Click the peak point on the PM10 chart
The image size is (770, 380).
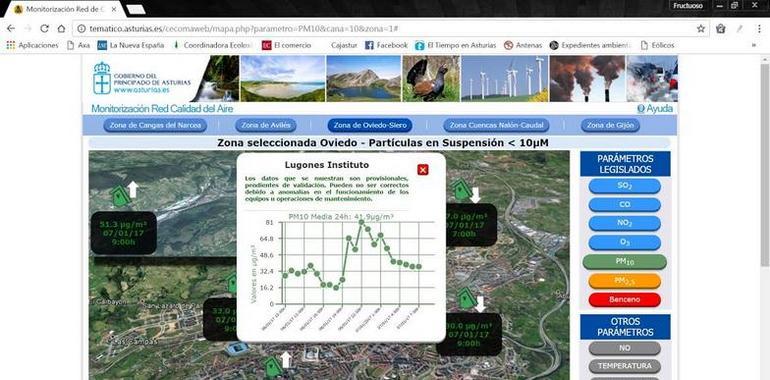(x=361, y=222)
